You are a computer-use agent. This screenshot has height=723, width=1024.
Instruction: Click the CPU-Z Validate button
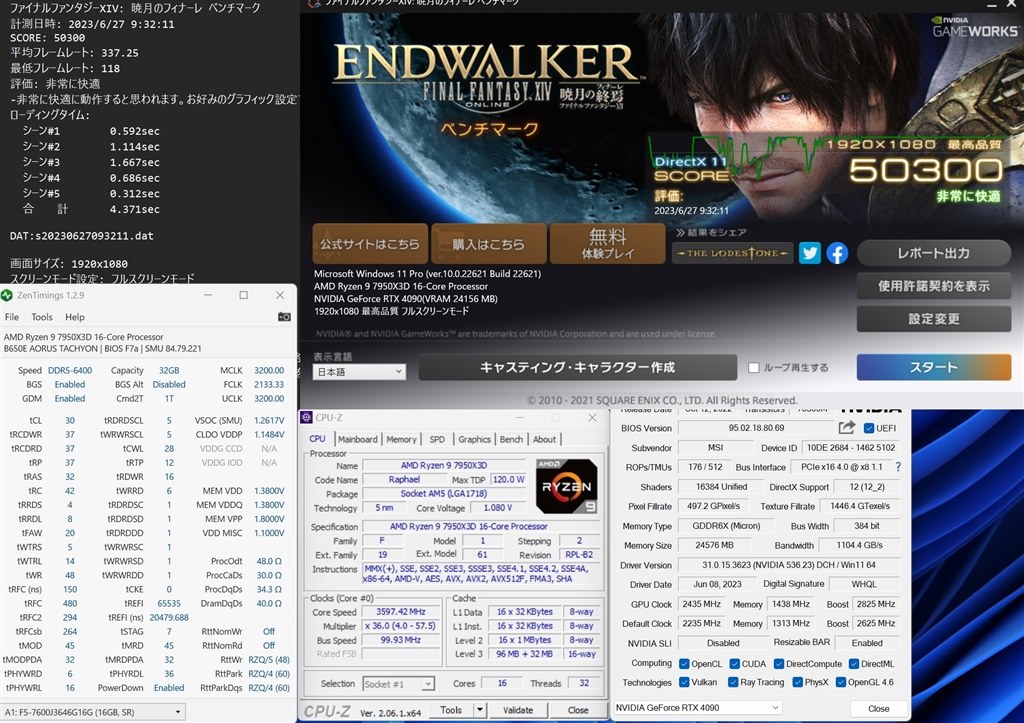518,710
